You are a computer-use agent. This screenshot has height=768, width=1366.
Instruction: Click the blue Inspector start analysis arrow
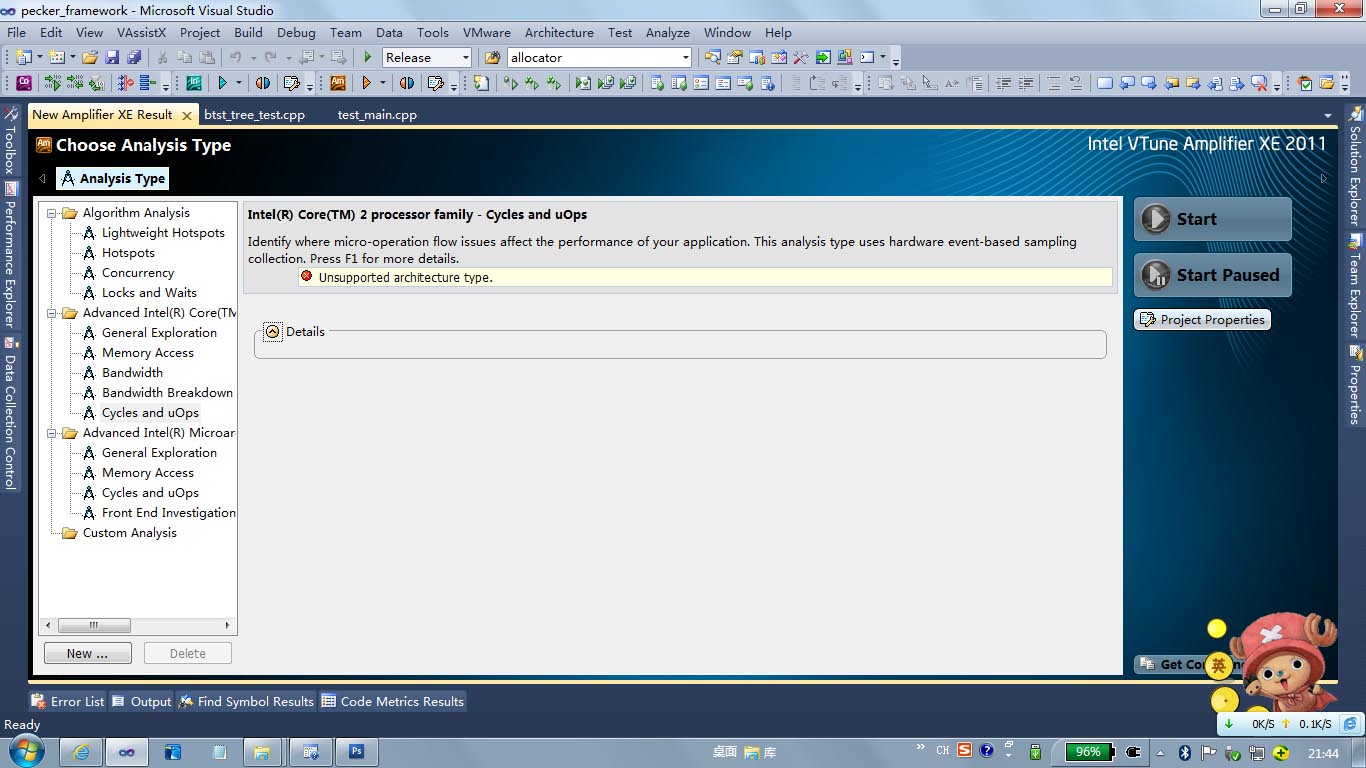223,83
